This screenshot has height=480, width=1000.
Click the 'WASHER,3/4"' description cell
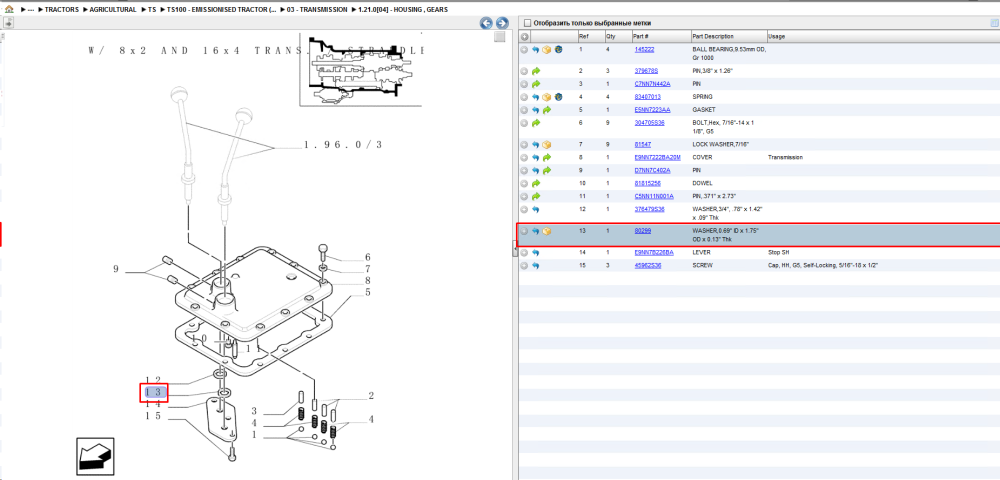click(728, 212)
